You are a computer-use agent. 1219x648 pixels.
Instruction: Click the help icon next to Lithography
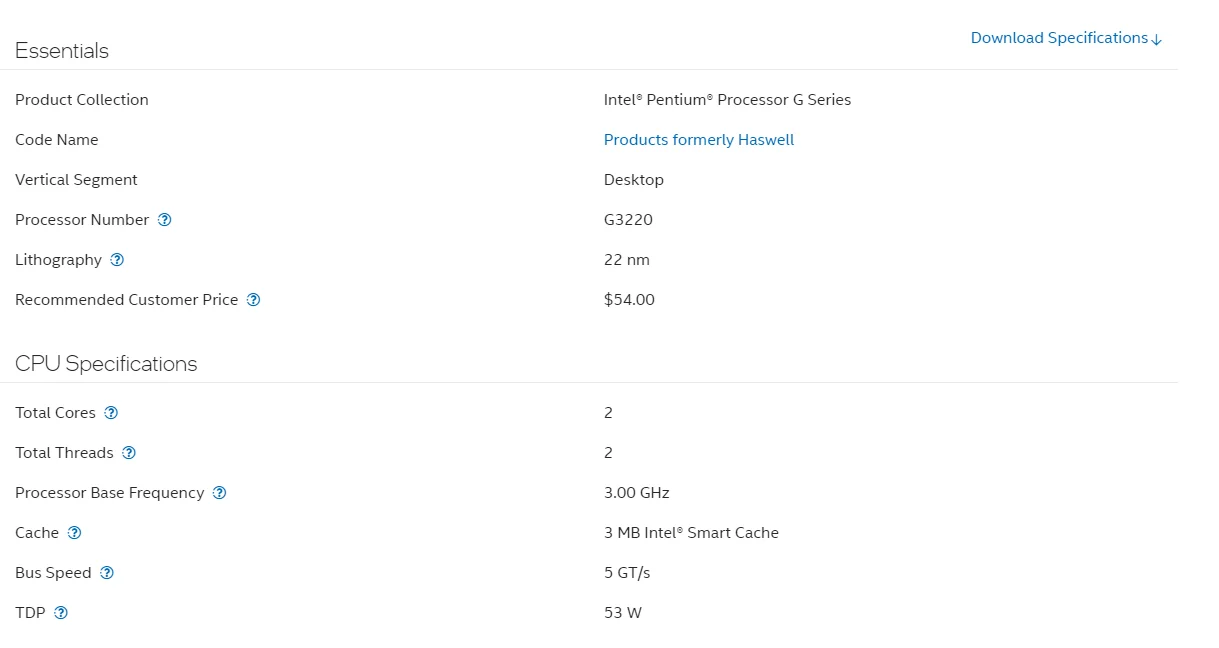(117, 260)
